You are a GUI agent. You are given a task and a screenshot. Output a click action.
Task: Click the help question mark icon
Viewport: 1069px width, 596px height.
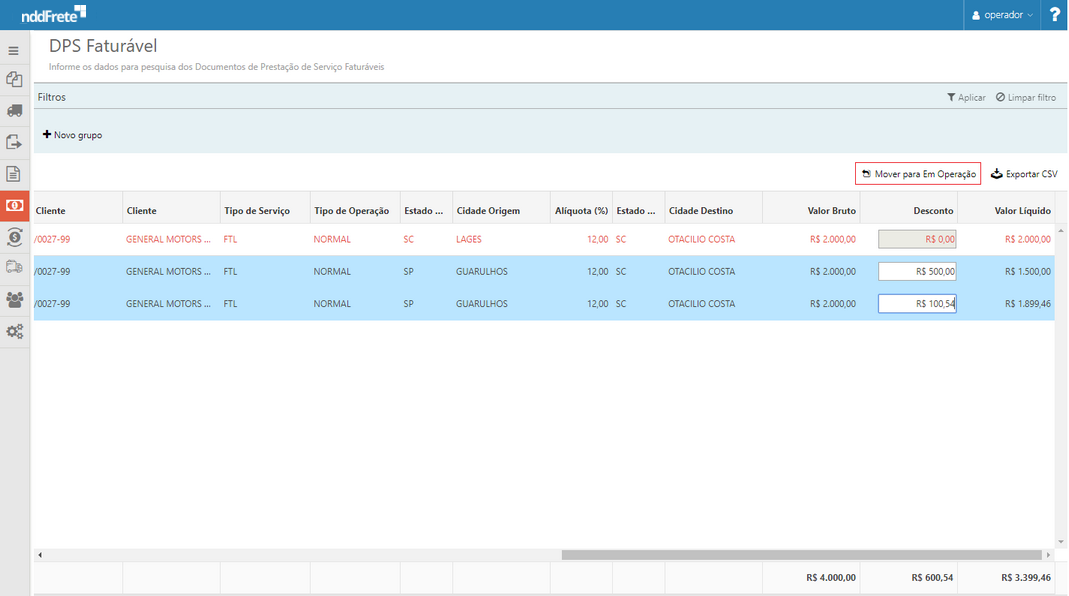tap(1054, 15)
